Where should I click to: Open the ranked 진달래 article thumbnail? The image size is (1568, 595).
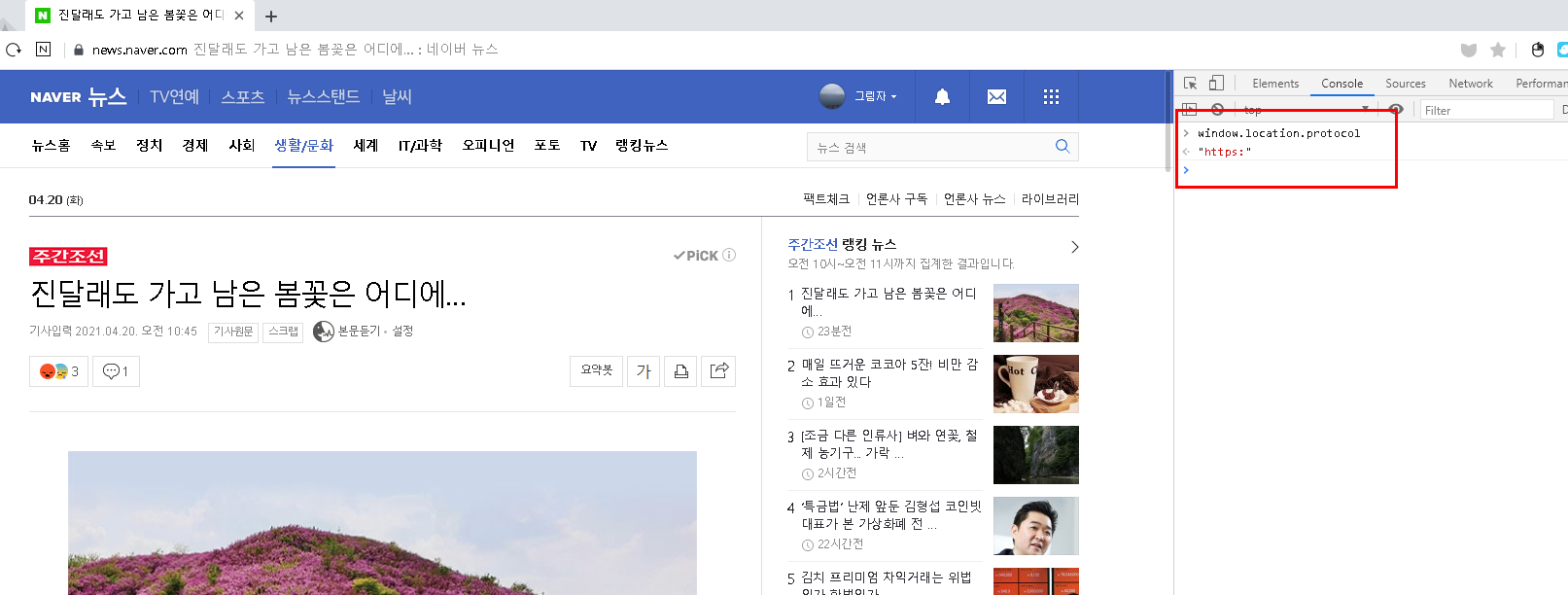[1036, 313]
